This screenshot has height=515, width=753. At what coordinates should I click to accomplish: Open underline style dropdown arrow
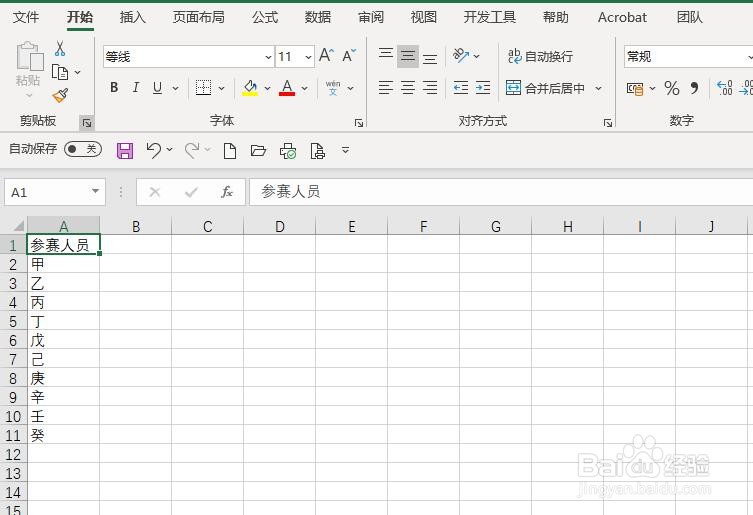point(175,88)
